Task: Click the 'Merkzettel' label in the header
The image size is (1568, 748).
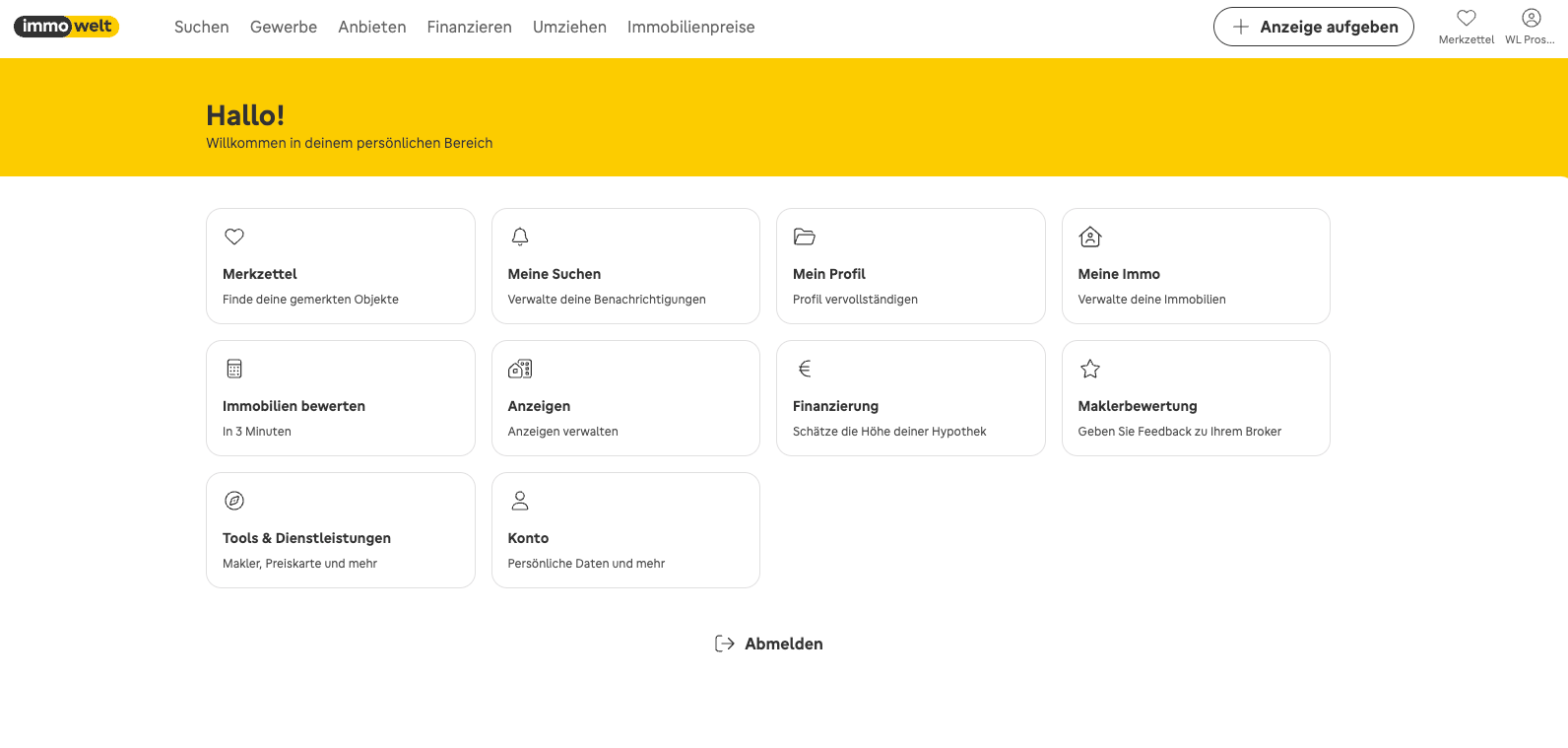Action: click(x=1467, y=39)
